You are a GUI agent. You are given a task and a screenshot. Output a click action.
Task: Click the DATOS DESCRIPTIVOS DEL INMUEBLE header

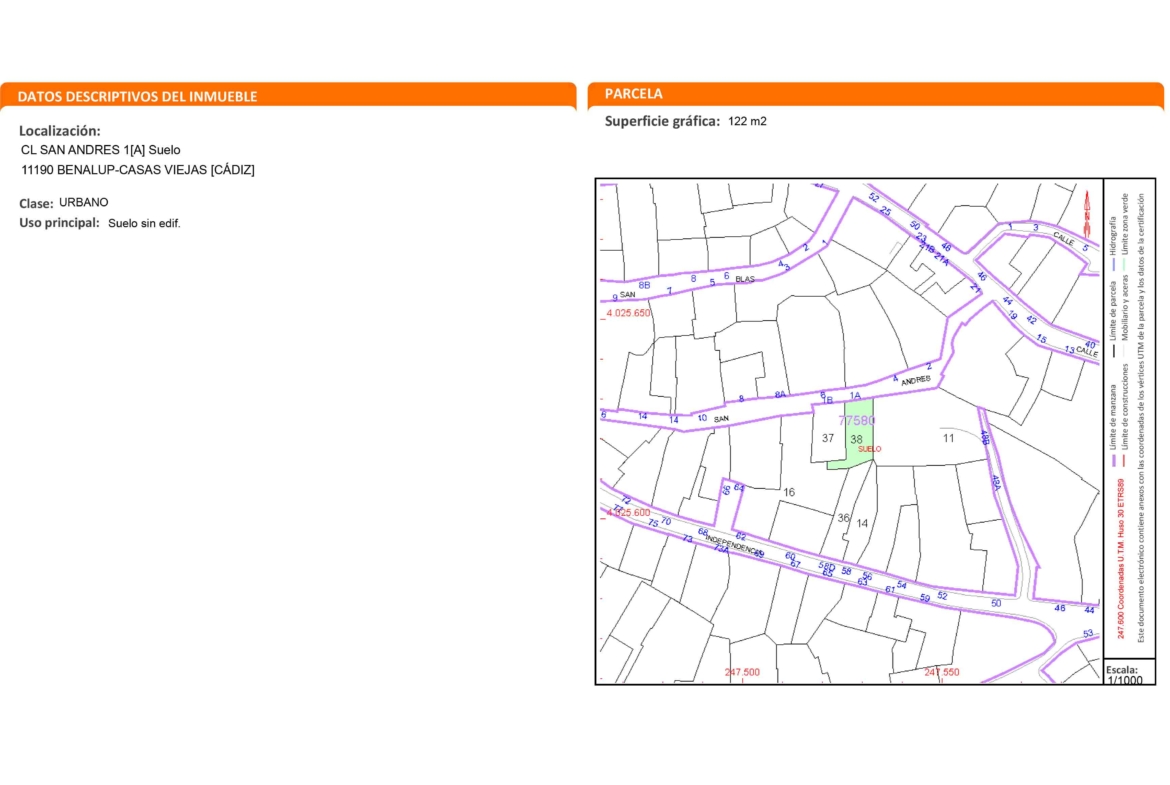[x=137, y=96]
